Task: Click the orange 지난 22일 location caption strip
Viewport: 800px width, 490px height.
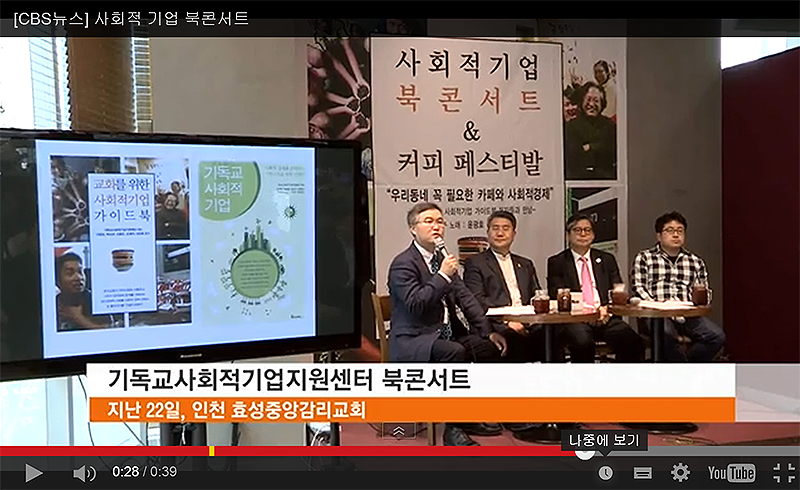Action: click(x=412, y=410)
